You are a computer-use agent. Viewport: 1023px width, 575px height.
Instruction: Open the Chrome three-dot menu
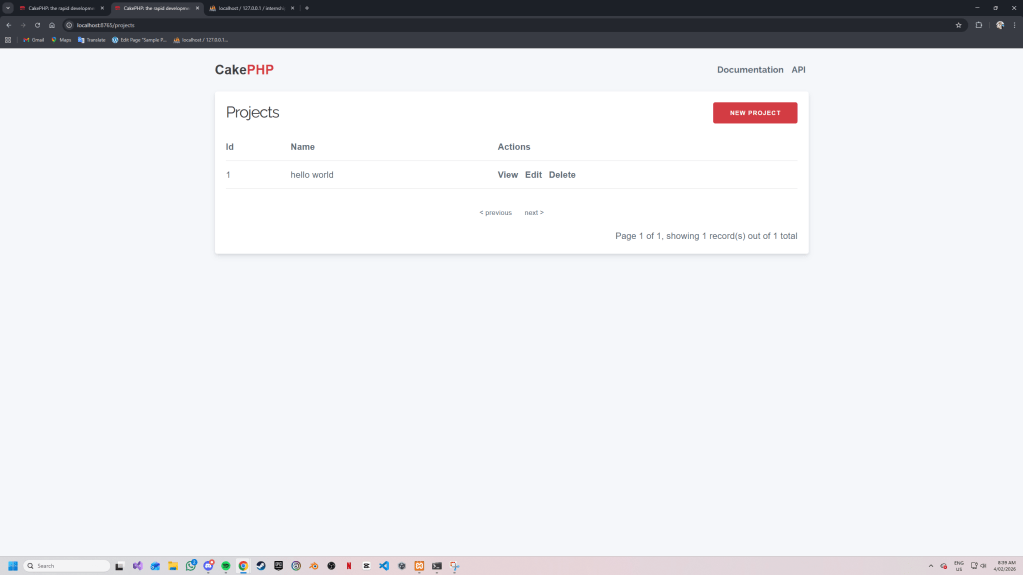point(1014,25)
